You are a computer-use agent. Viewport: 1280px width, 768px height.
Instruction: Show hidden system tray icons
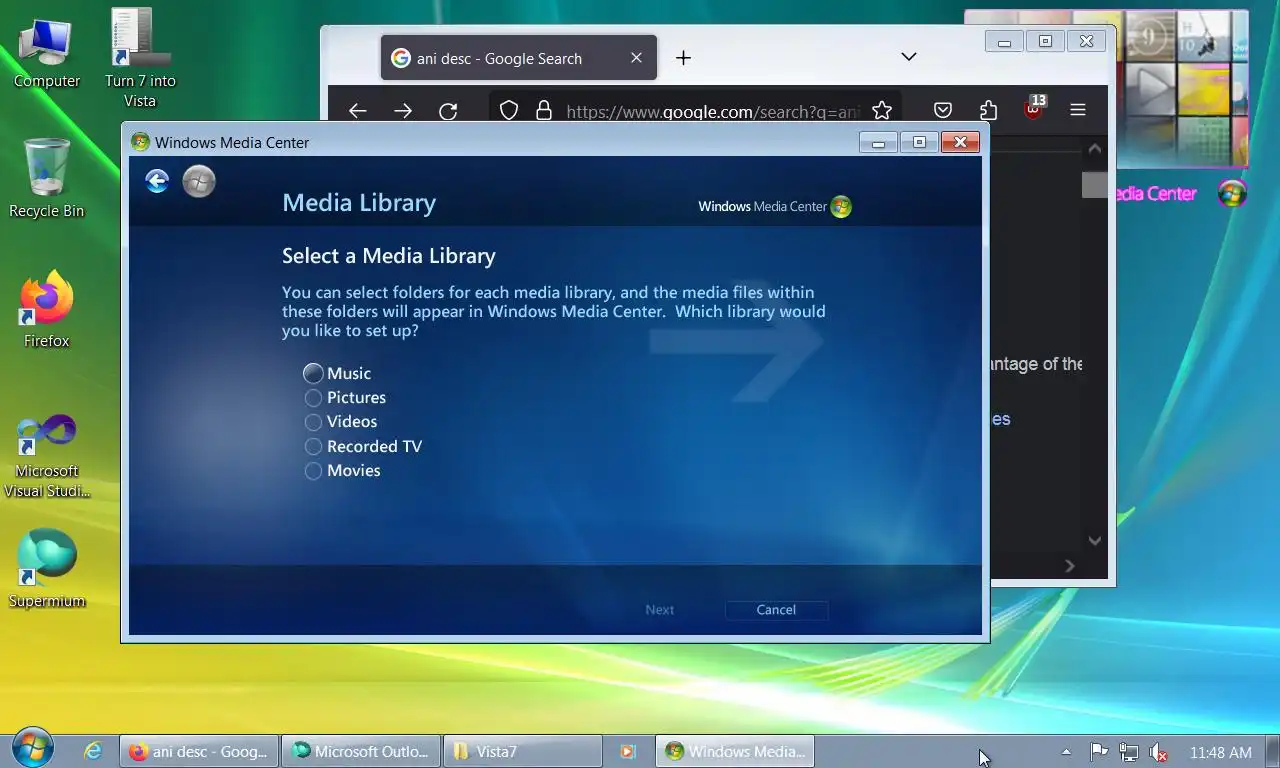[1066, 752]
